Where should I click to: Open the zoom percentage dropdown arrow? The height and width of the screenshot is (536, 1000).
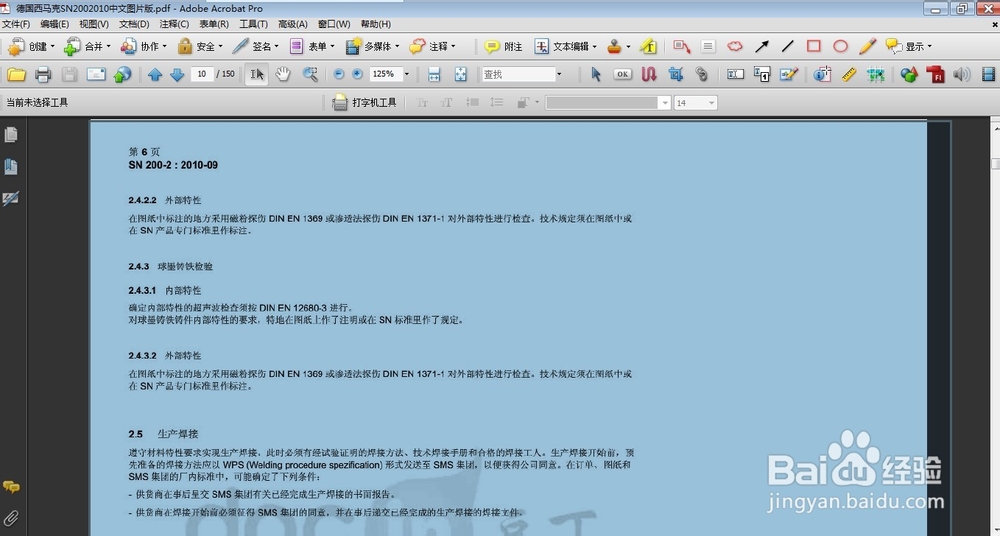(x=406, y=74)
